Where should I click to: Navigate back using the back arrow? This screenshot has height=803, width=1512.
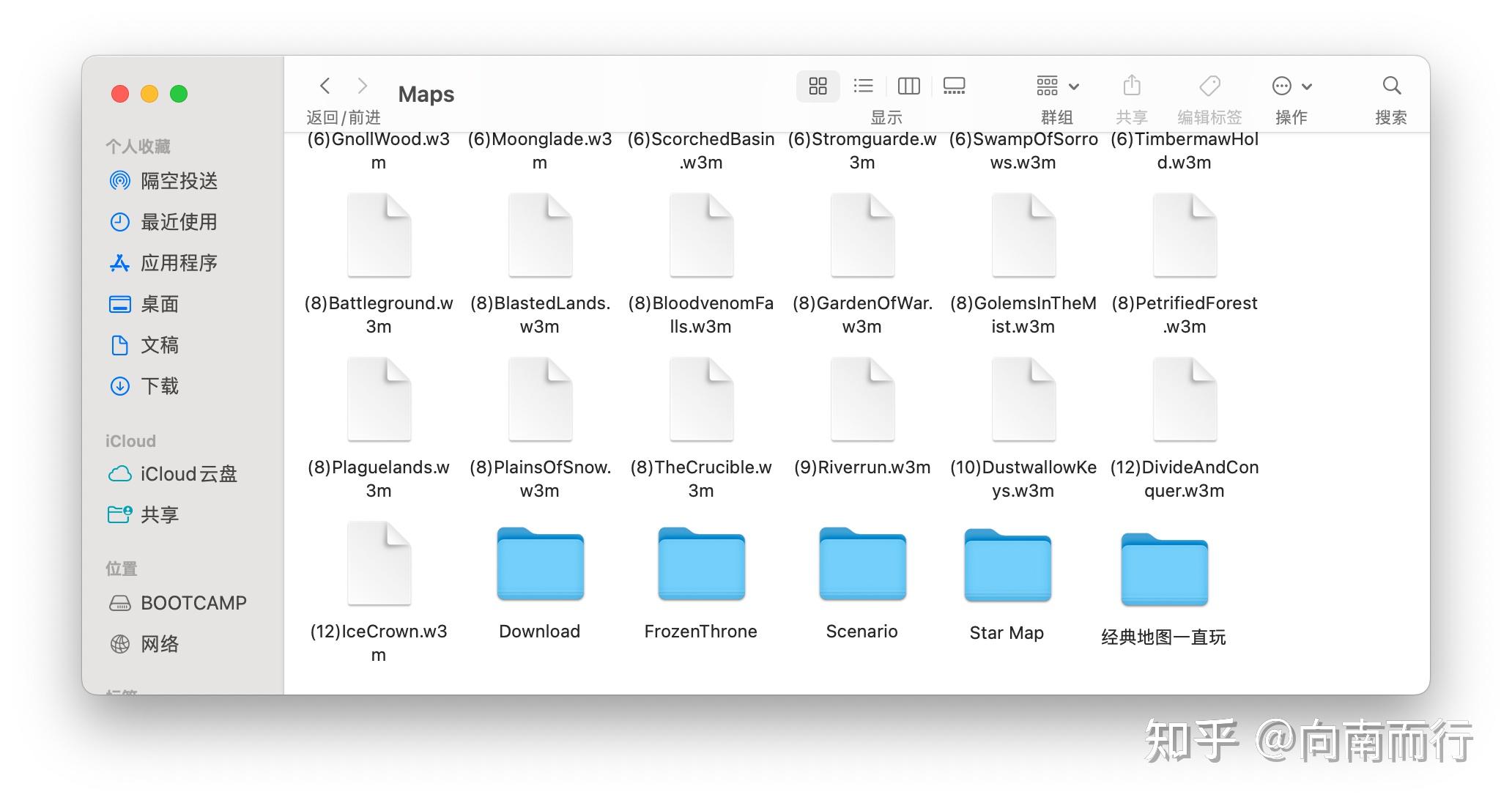[x=325, y=86]
